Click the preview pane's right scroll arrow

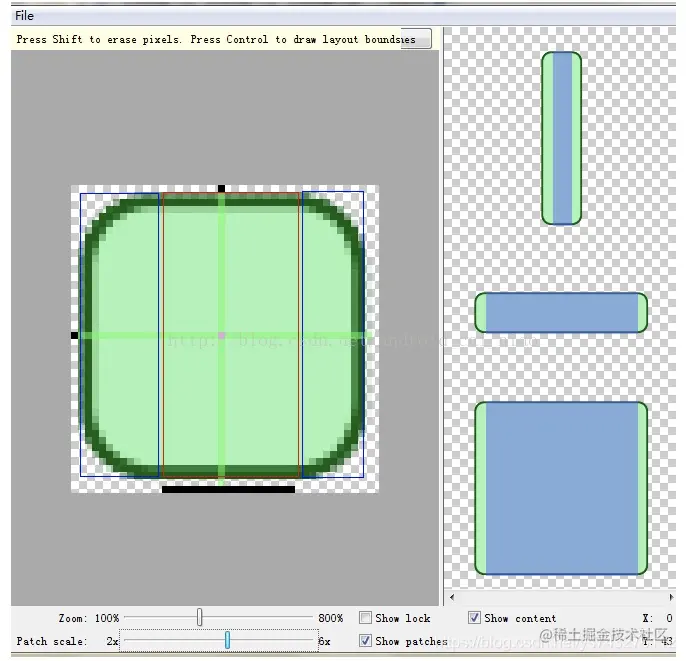671,597
